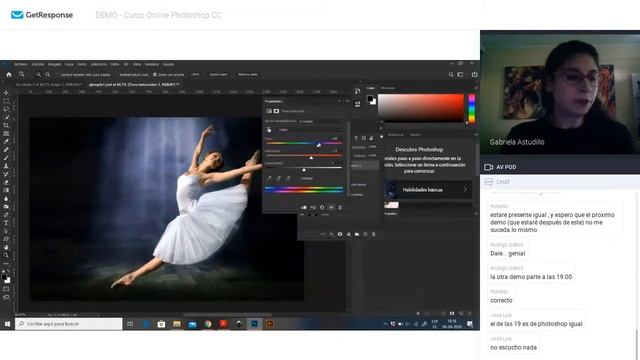This screenshot has width=640, height=360.
Task: Switch to the Color panel tab
Action: 370,88
